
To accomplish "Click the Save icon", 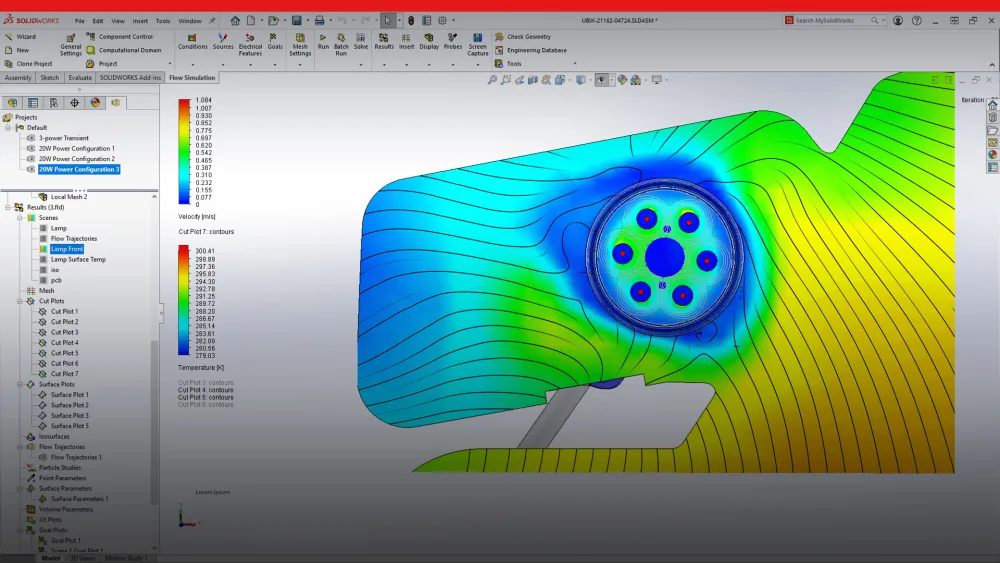I will [297, 20].
